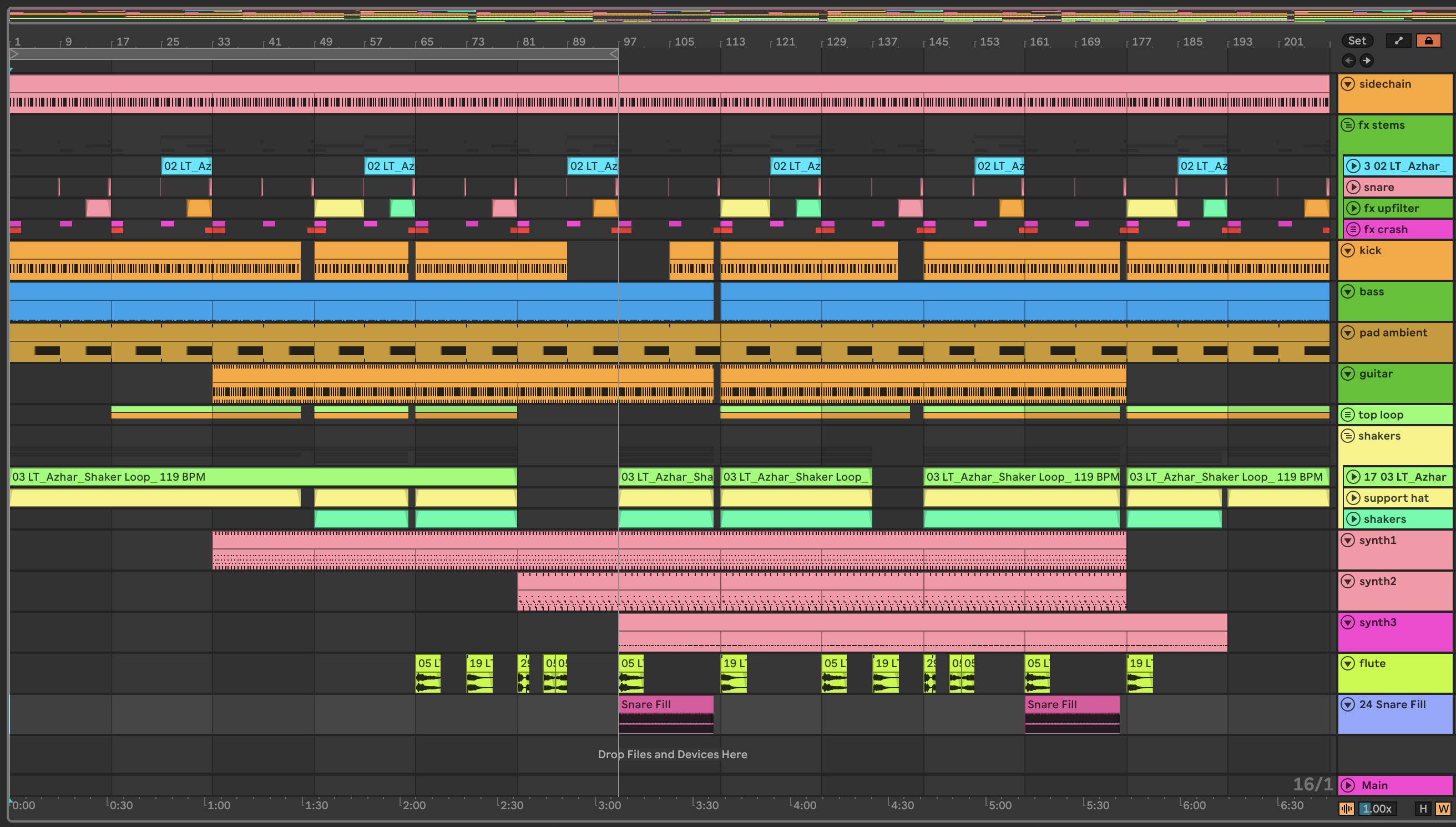The width and height of the screenshot is (1456, 827).
Task: Unfold the snare track circle icon
Action: pos(1353,187)
